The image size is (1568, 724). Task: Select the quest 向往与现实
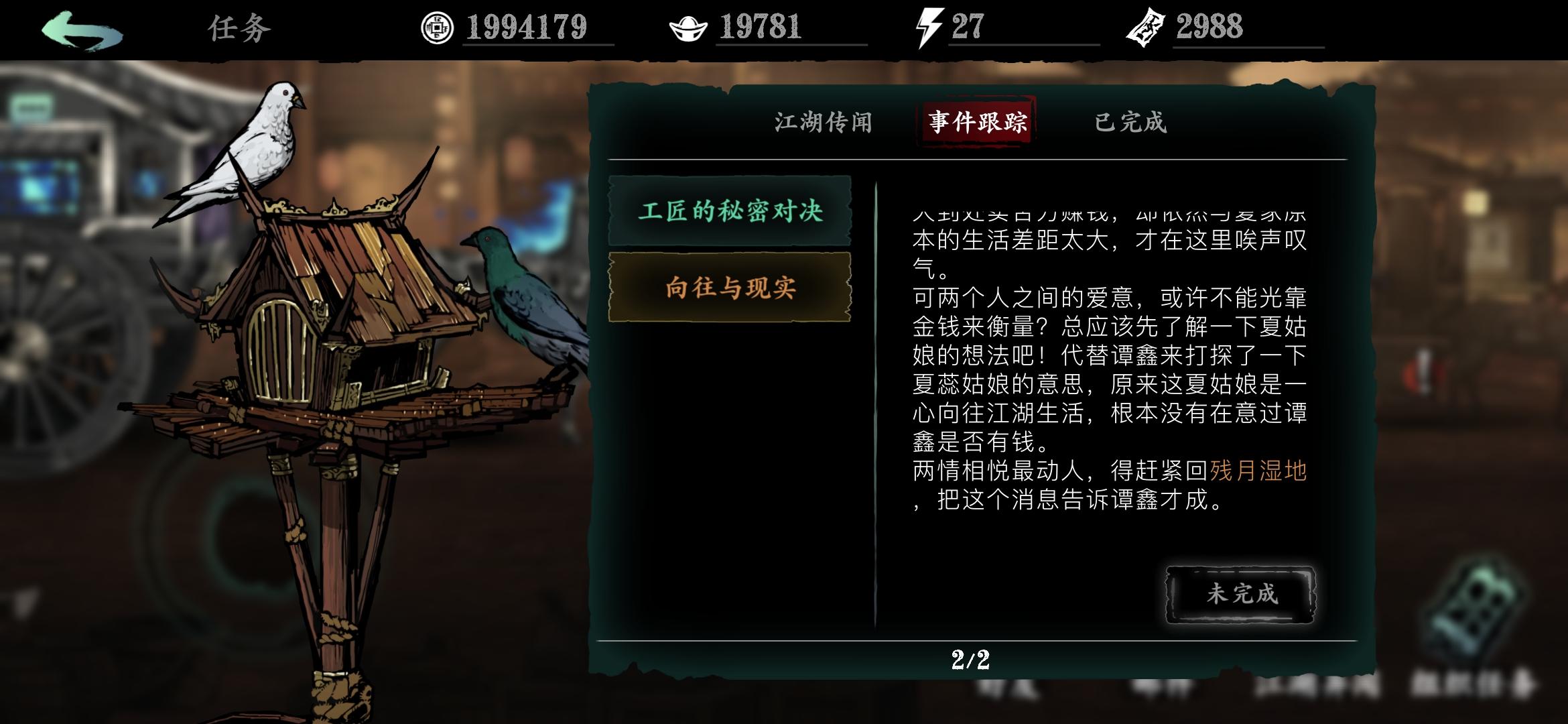click(730, 288)
